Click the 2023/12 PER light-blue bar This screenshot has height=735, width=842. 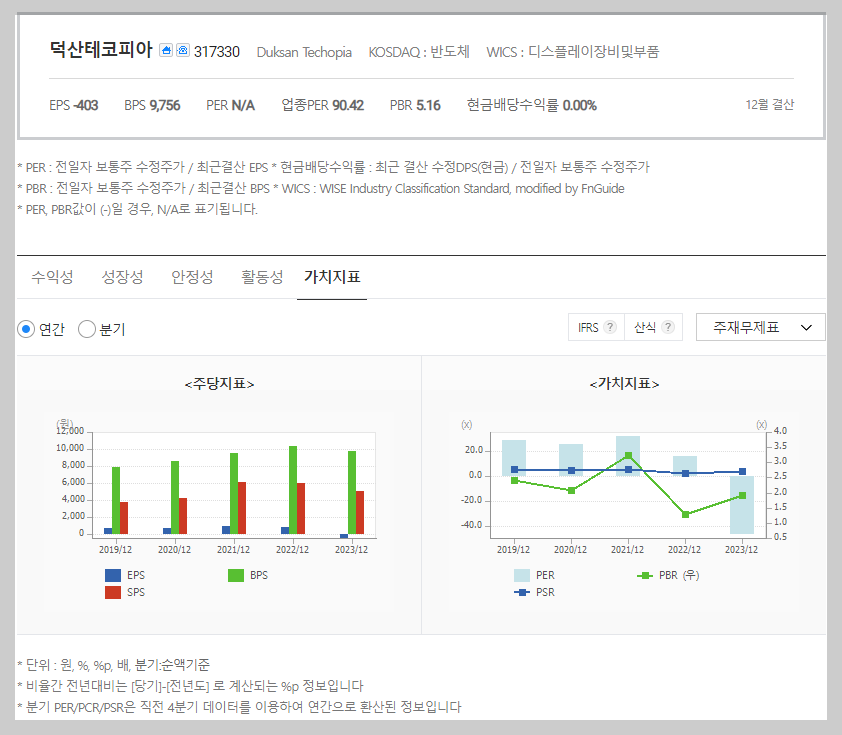[742, 505]
